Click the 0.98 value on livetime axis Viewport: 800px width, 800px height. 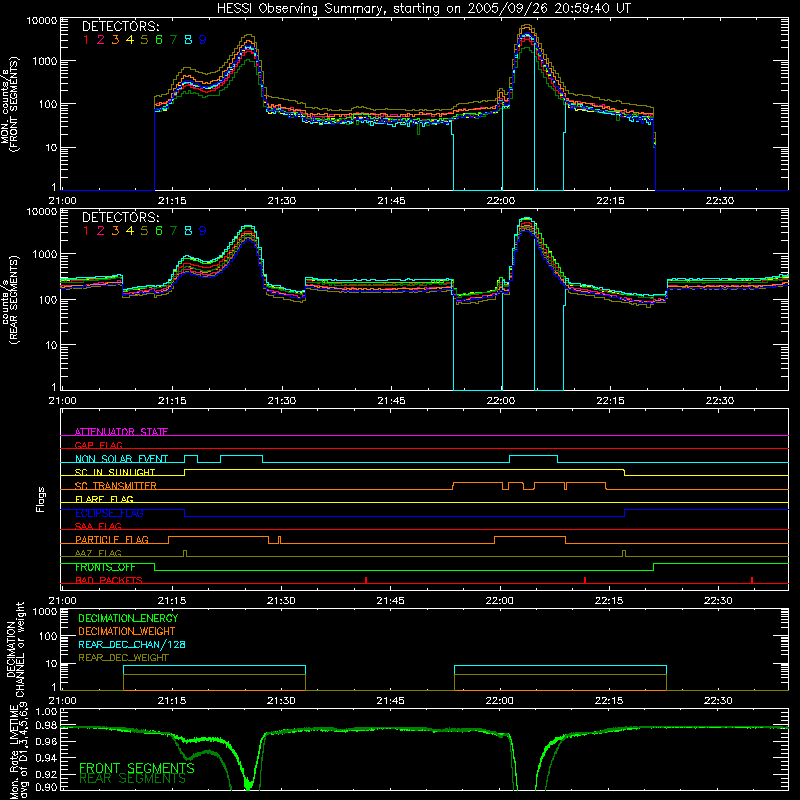pos(46,726)
